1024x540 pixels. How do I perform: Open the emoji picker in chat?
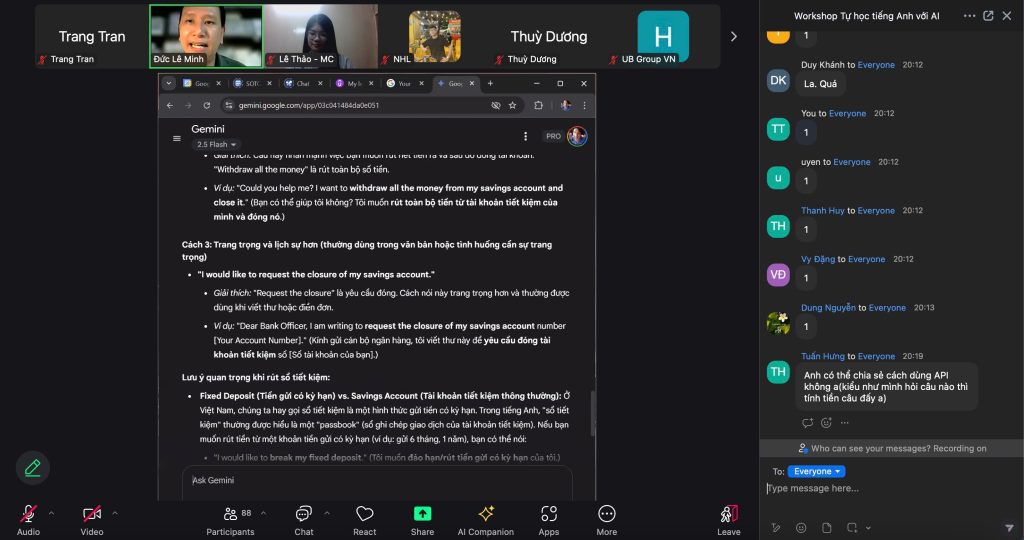[801, 528]
